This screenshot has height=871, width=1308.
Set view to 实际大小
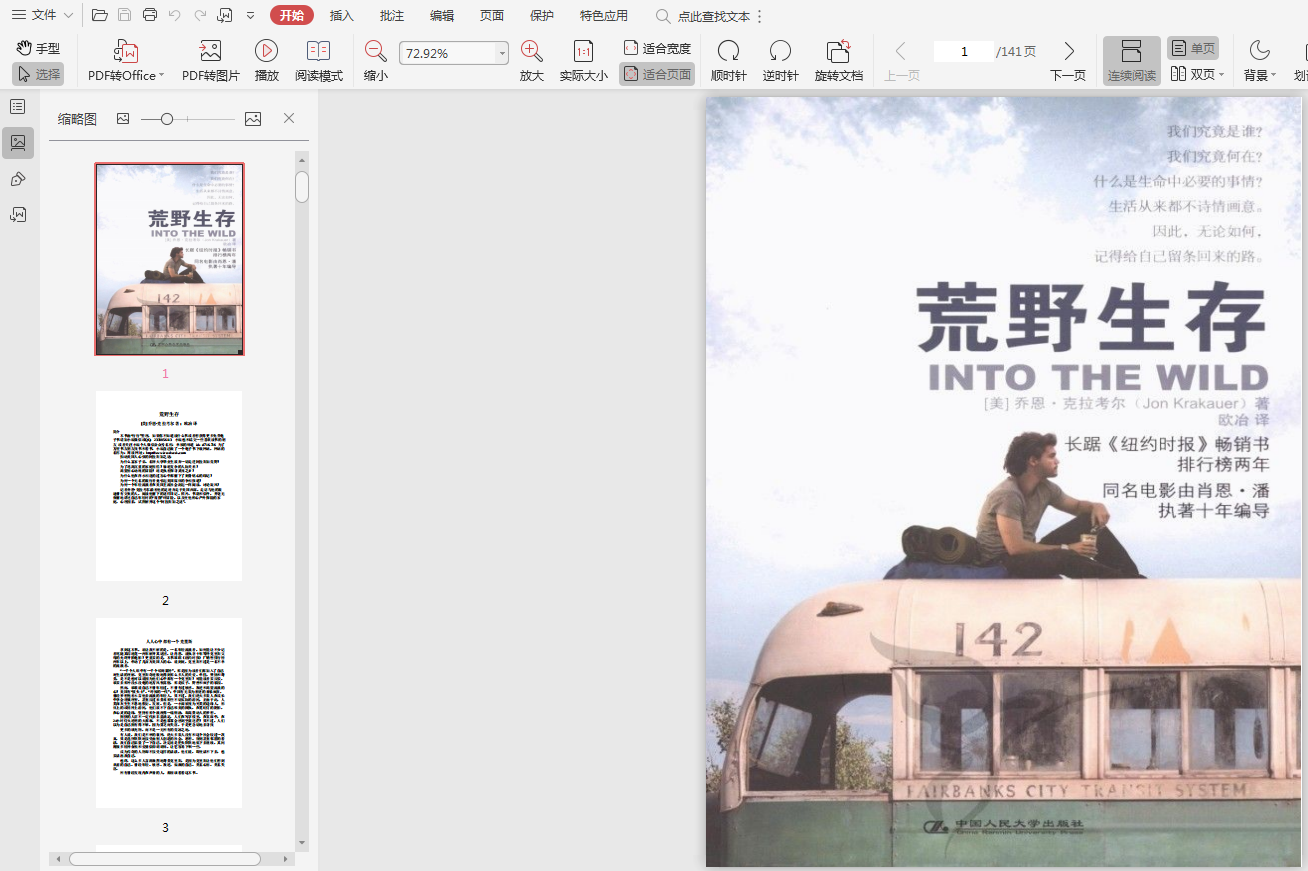click(583, 61)
